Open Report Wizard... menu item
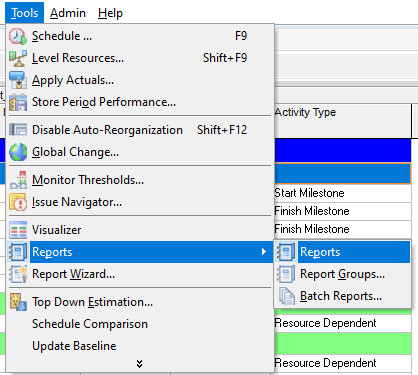Image resolution: width=418 pixels, height=375 pixels. (x=140, y=274)
